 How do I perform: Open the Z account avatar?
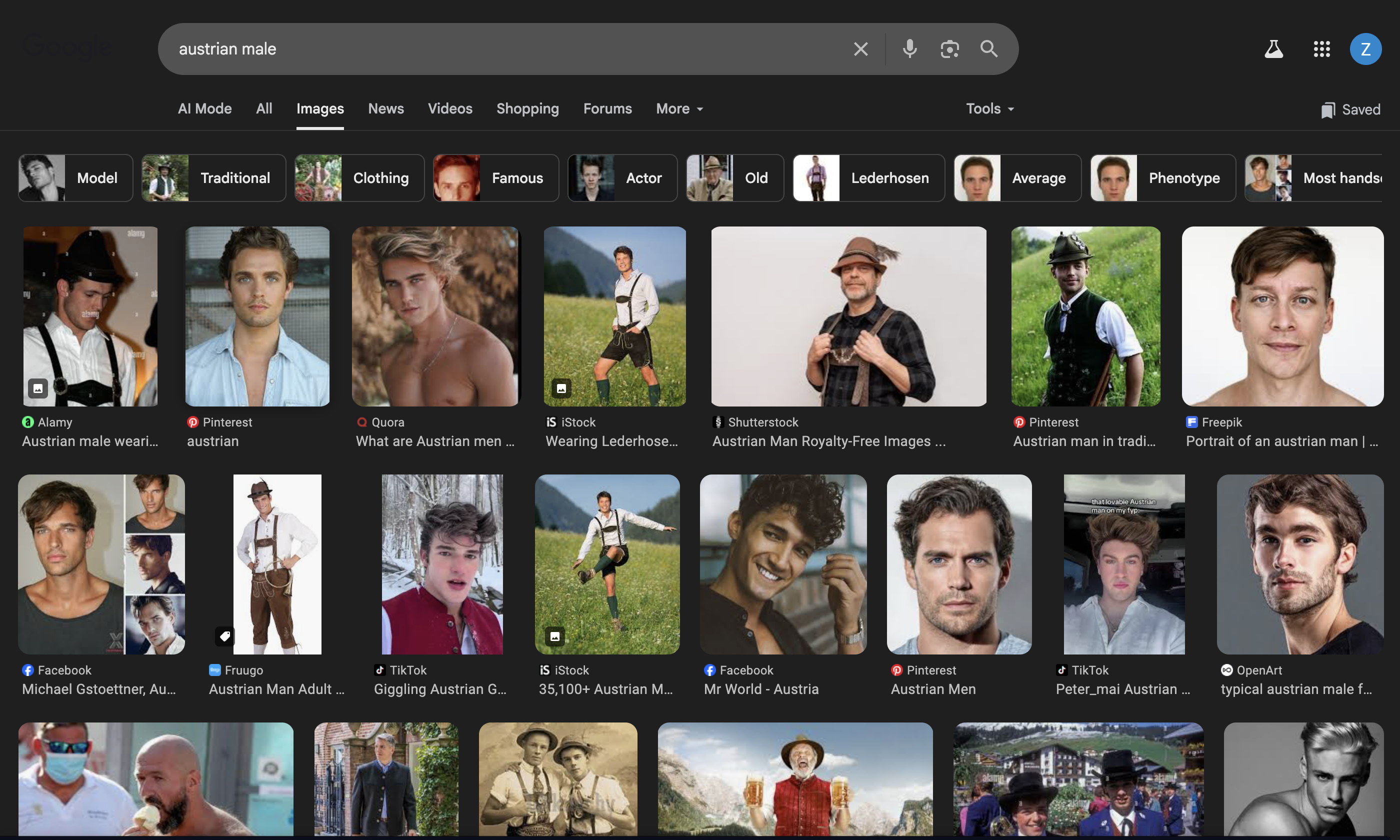click(x=1365, y=49)
